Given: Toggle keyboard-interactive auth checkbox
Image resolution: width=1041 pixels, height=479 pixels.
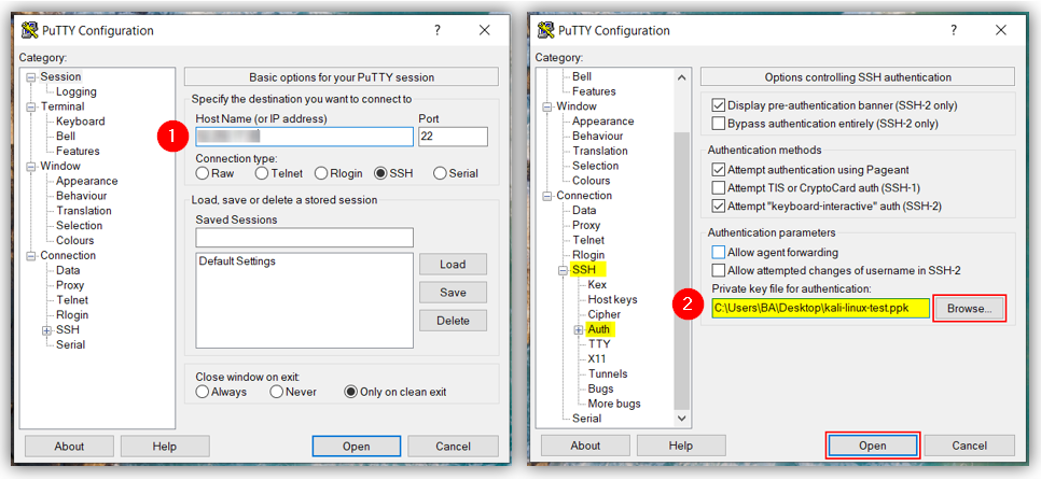Looking at the screenshot, I should (718, 206).
